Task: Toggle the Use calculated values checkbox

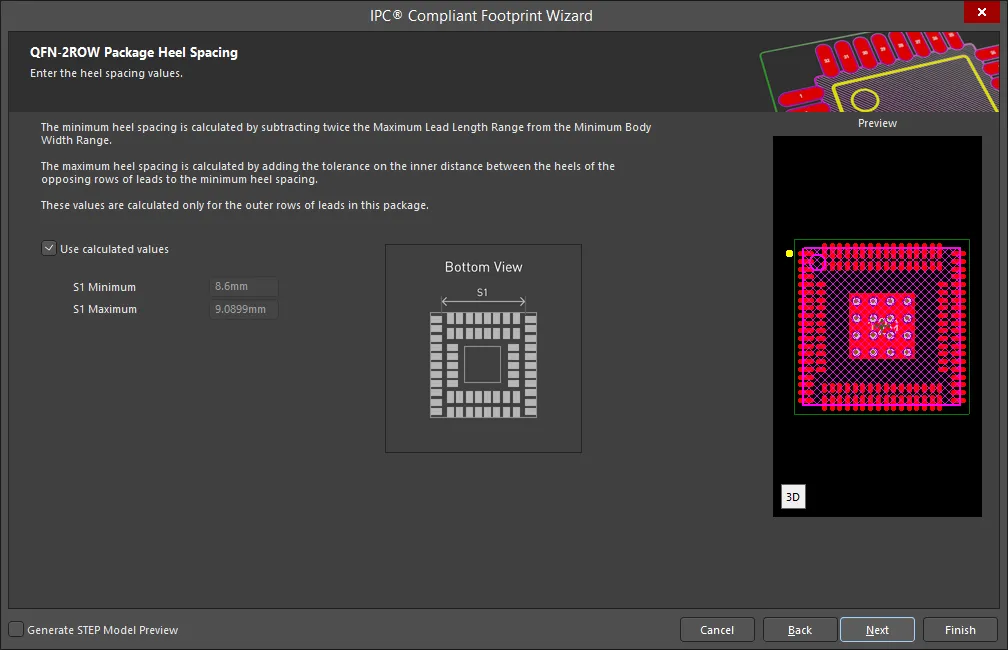Action: pos(49,248)
